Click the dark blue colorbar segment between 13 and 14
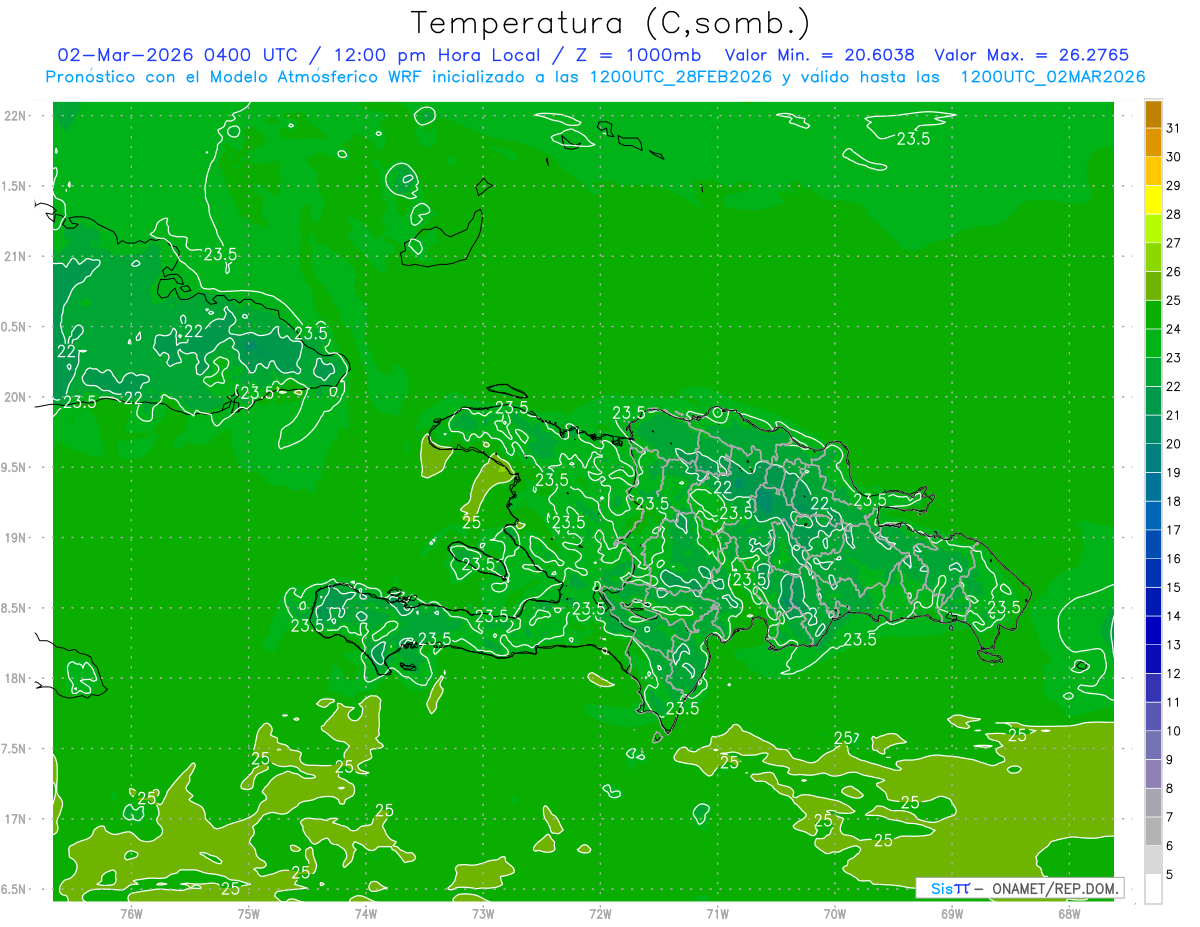The height and width of the screenshot is (927, 1200). (1153, 630)
